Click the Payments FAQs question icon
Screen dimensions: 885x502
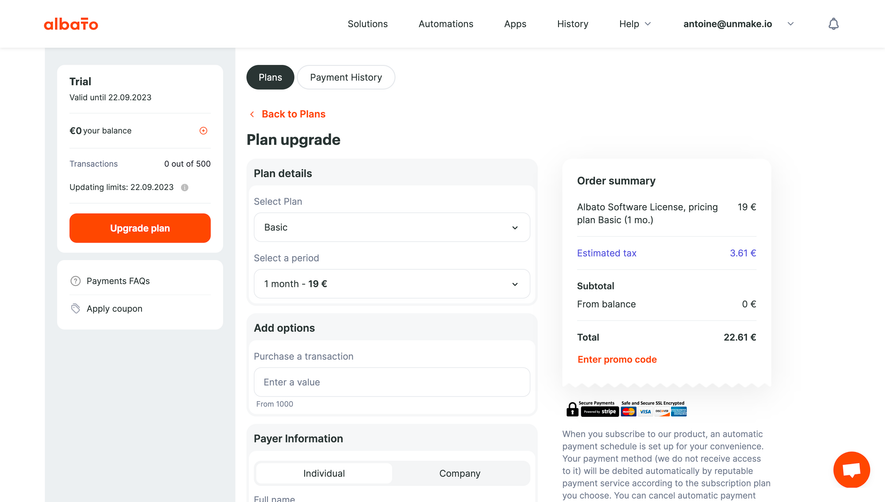click(75, 281)
